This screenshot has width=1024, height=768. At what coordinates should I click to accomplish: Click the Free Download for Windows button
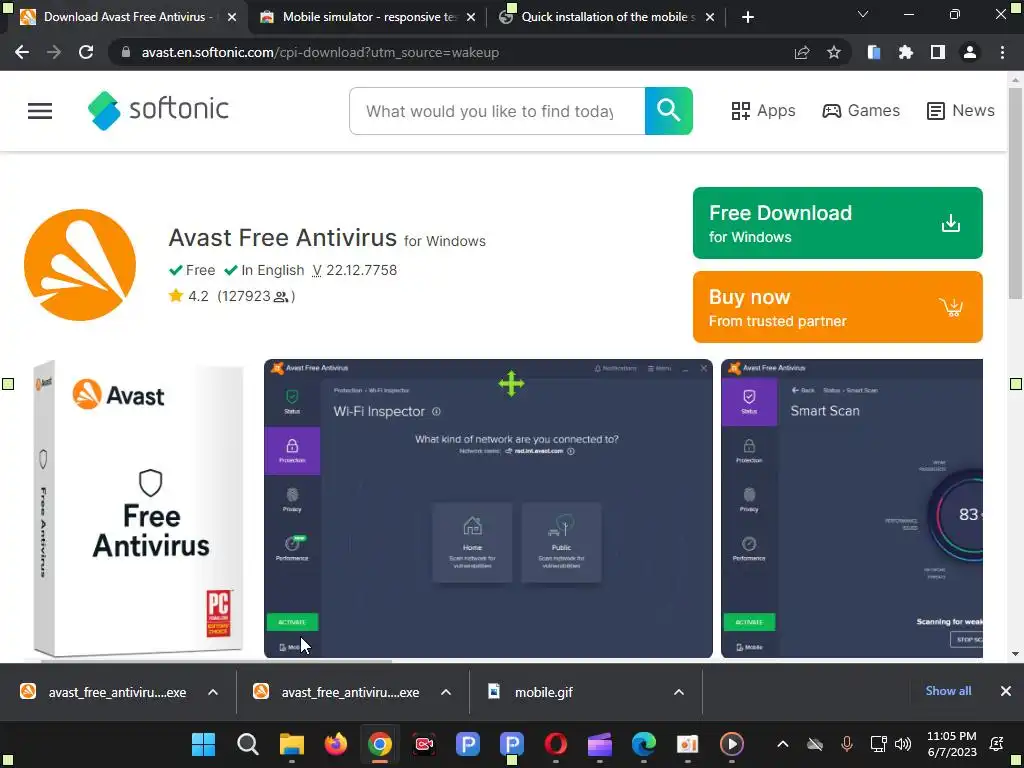pyautogui.click(x=837, y=223)
